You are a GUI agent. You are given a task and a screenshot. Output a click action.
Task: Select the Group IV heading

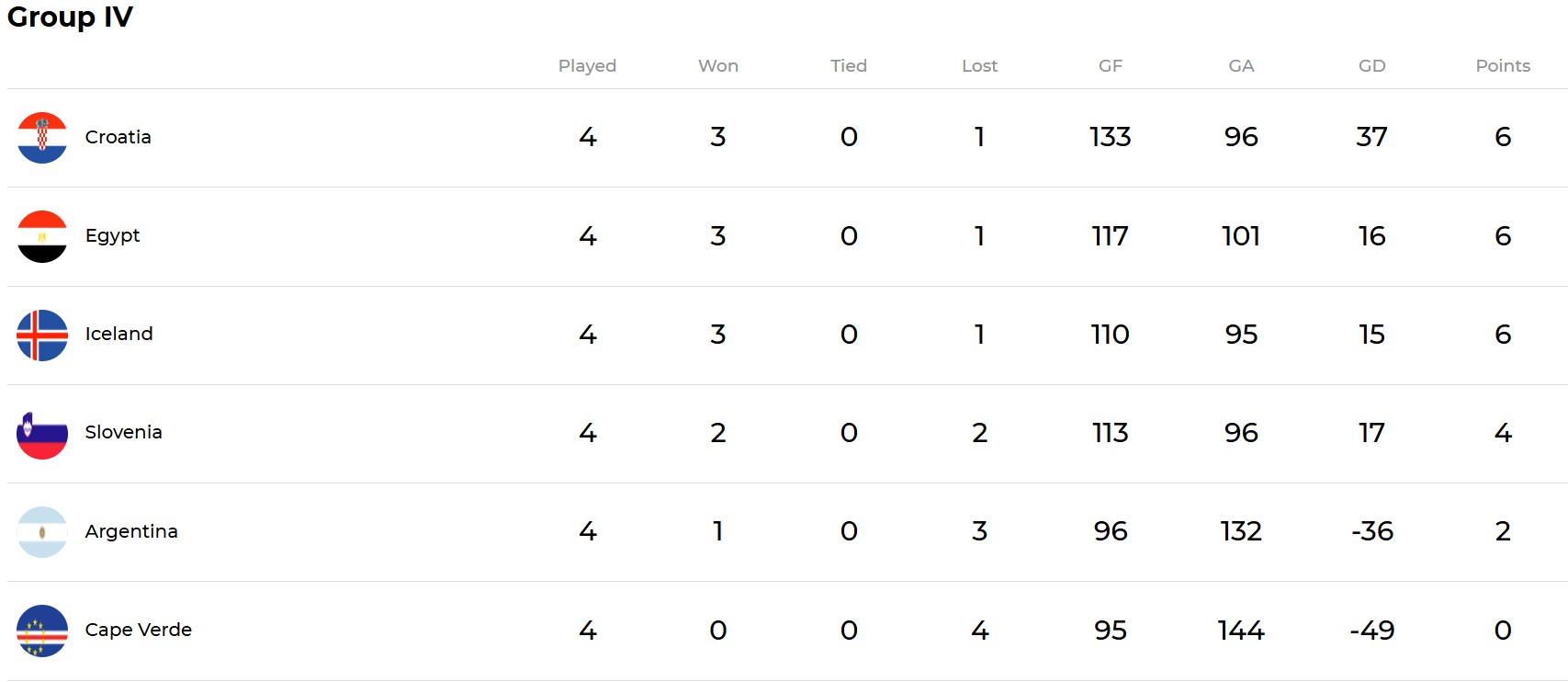pyautogui.click(x=70, y=17)
